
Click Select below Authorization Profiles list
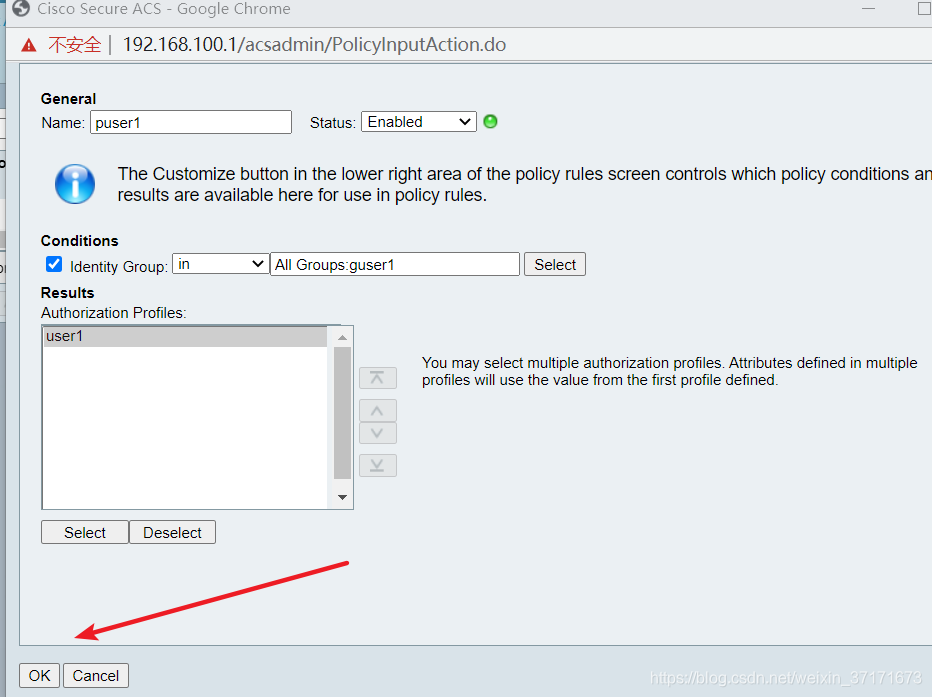click(x=85, y=532)
